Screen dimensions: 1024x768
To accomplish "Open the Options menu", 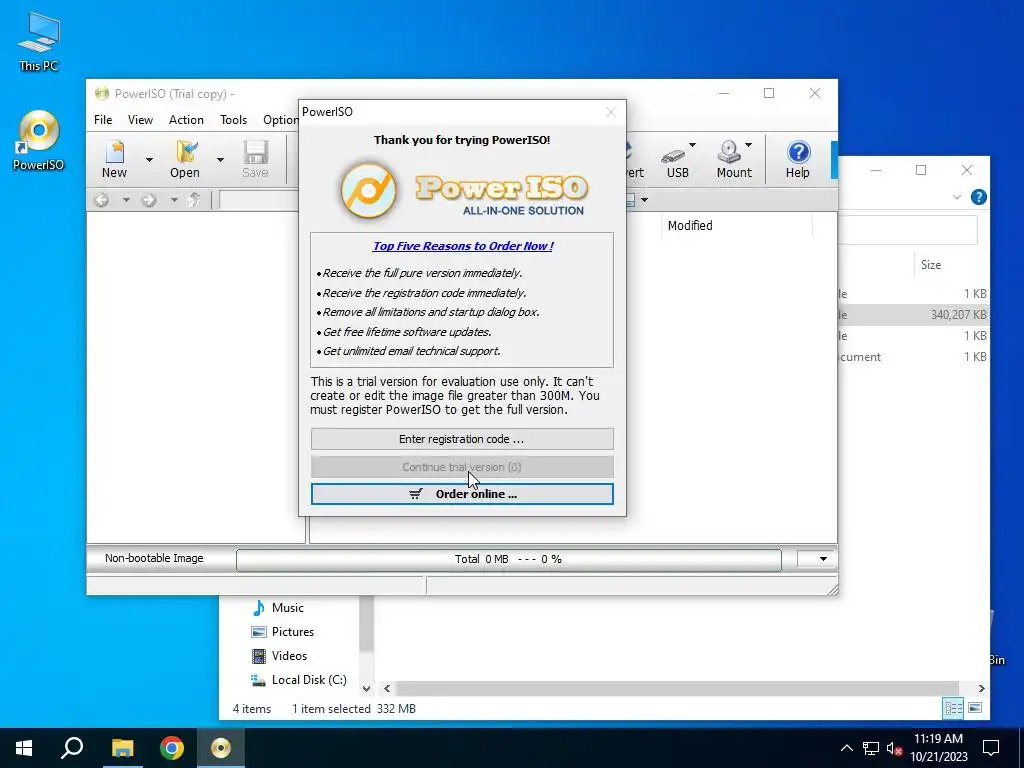I will click(280, 120).
